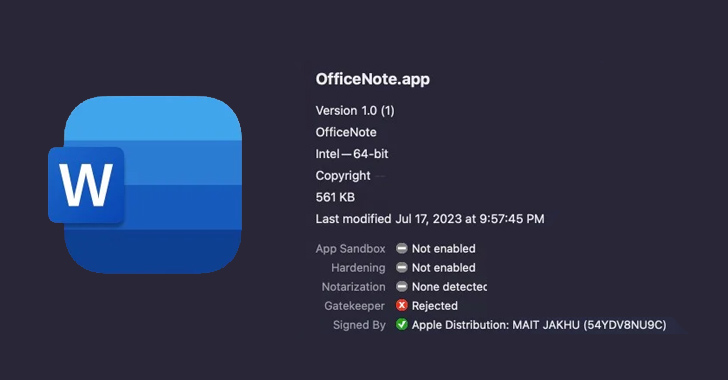Click the red Gatekeeper rejected icon
Viewport: 728px width, 380px height.
click(402, 306)
